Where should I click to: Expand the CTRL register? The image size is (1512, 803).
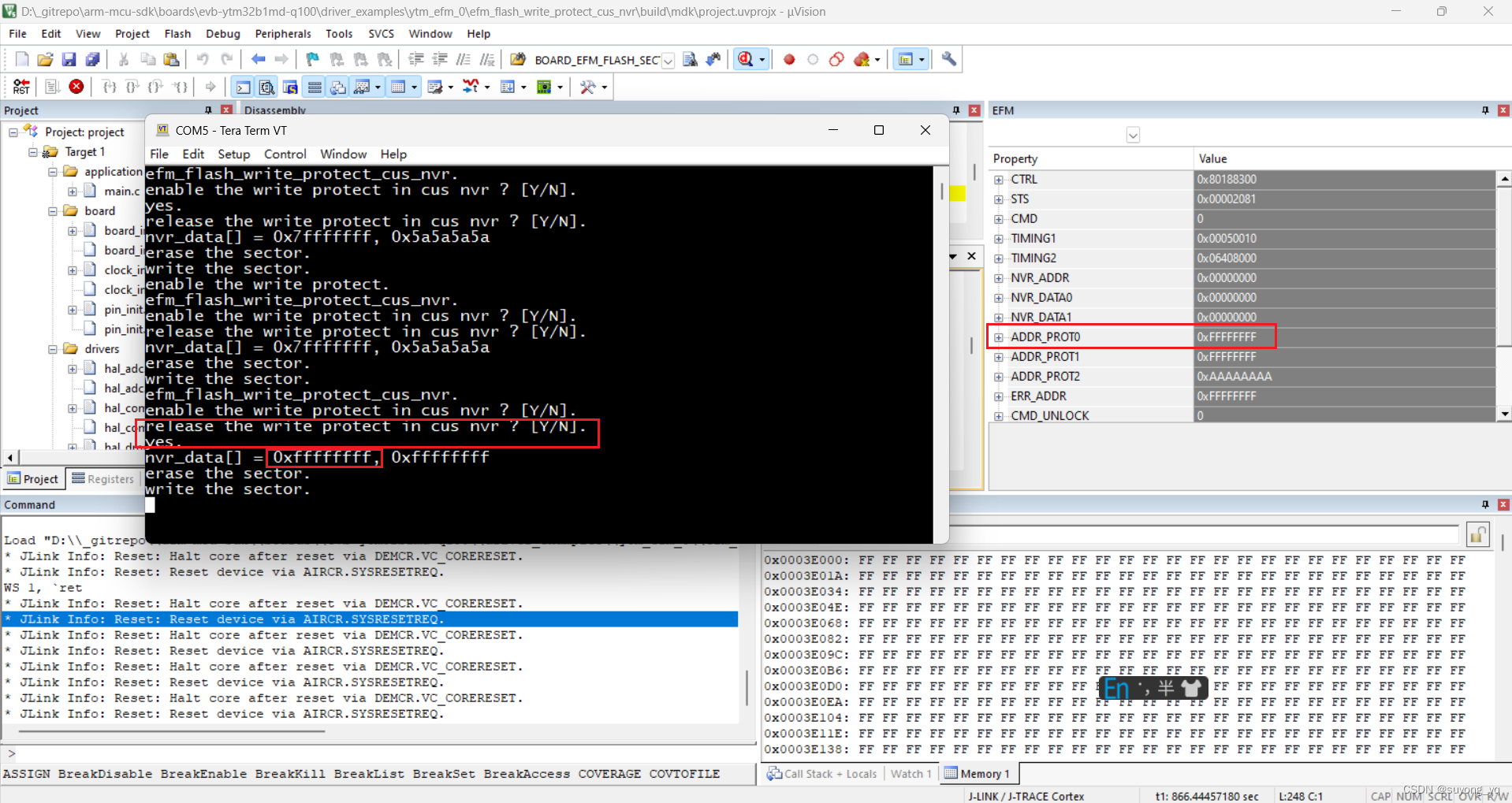click(999, 180)
